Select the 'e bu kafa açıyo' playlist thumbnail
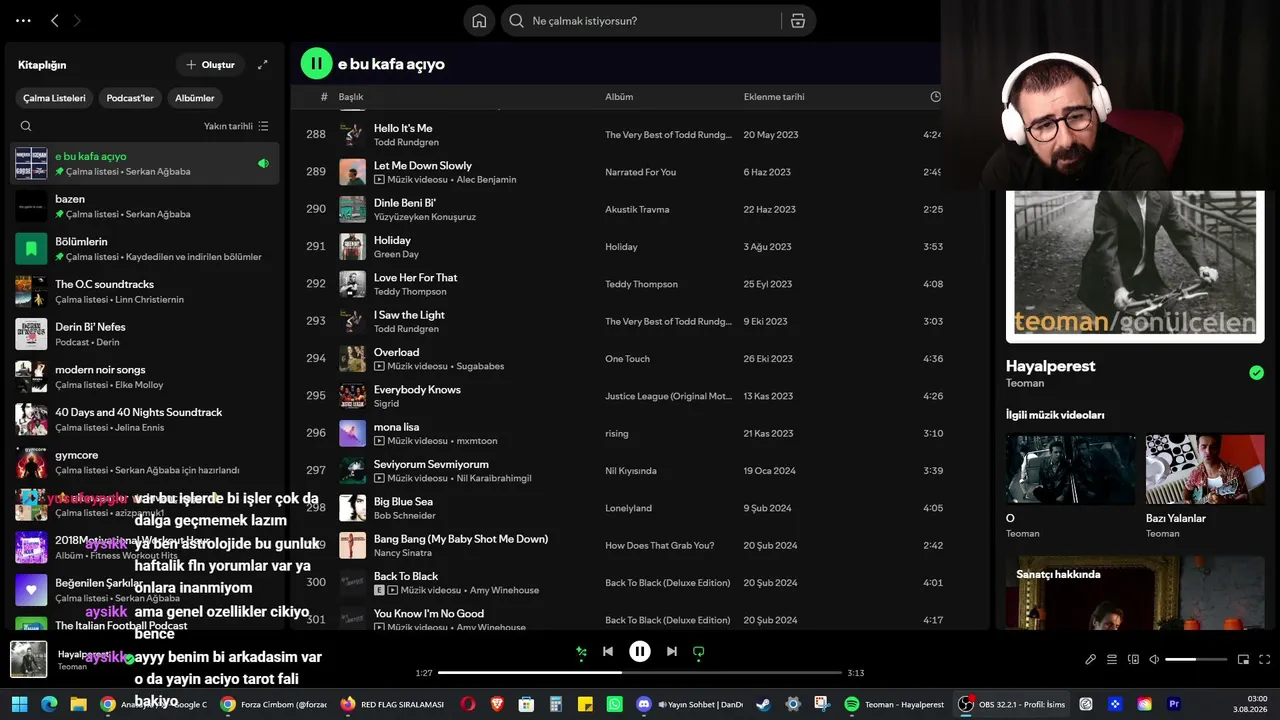The image size is (1280, 720). pyautogui.click(x=31, y=164)
